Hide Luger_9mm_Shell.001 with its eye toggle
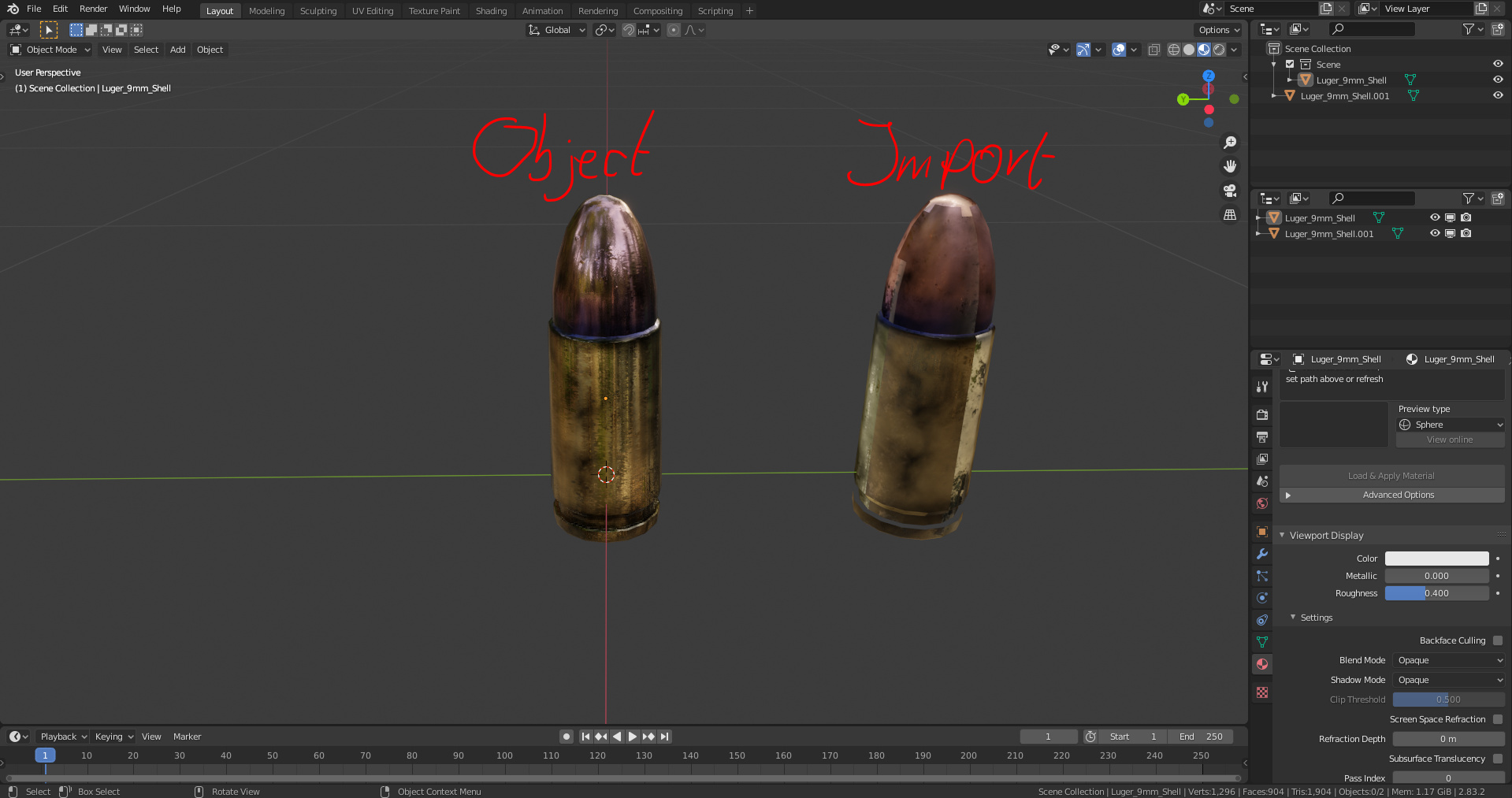Screen dimensions: 1512x798 [x=1498, y=95]
